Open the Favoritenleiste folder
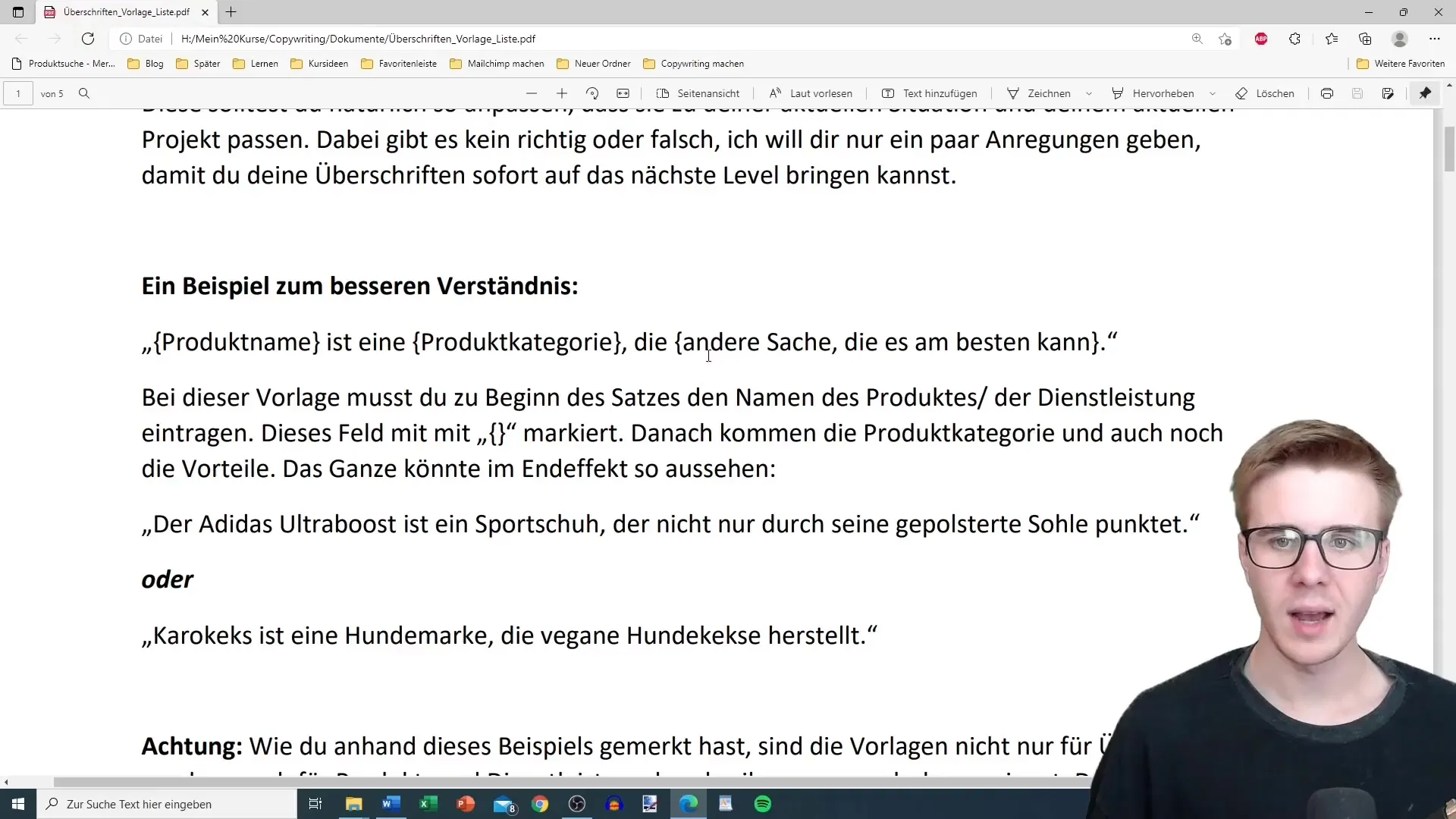The image size is (1456, 819). tap(399, 64)
